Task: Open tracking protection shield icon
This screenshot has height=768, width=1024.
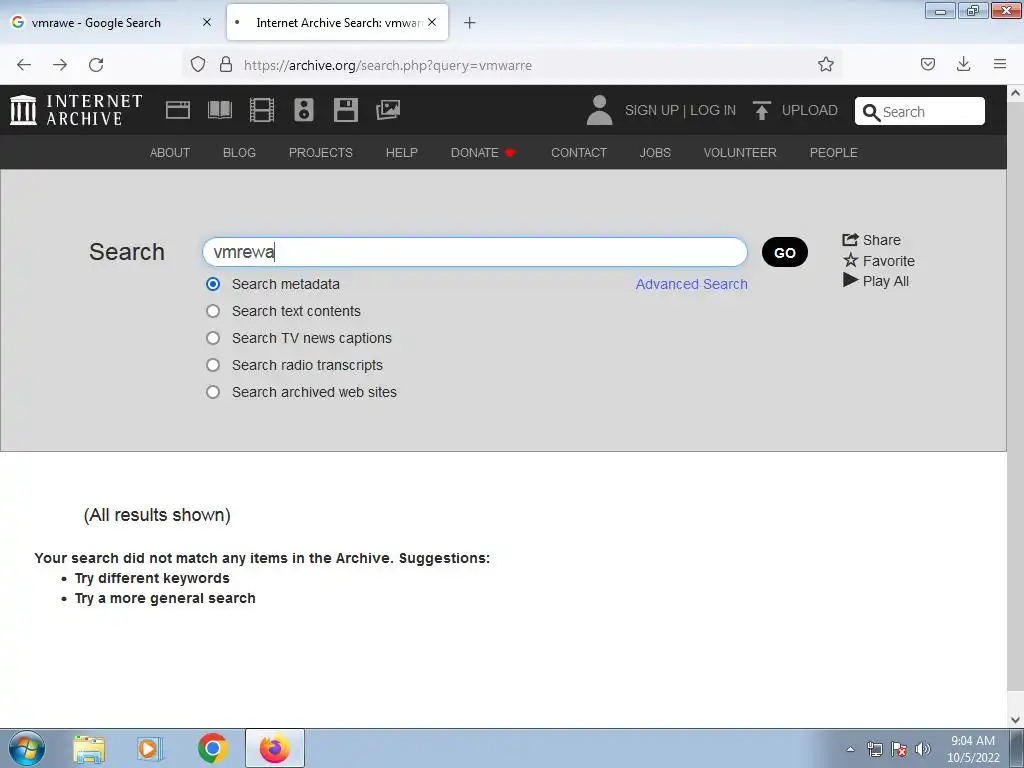Action: [198, 64]
